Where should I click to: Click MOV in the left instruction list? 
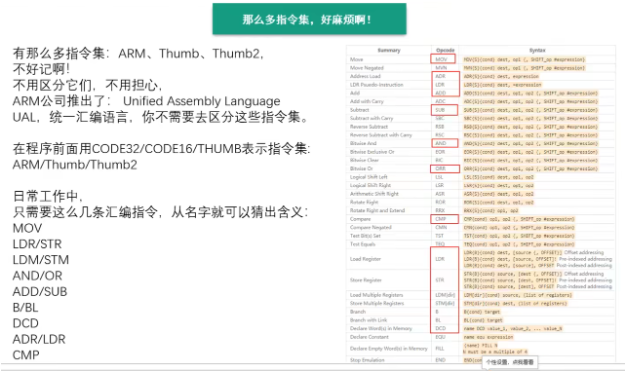tap(27, 228)
